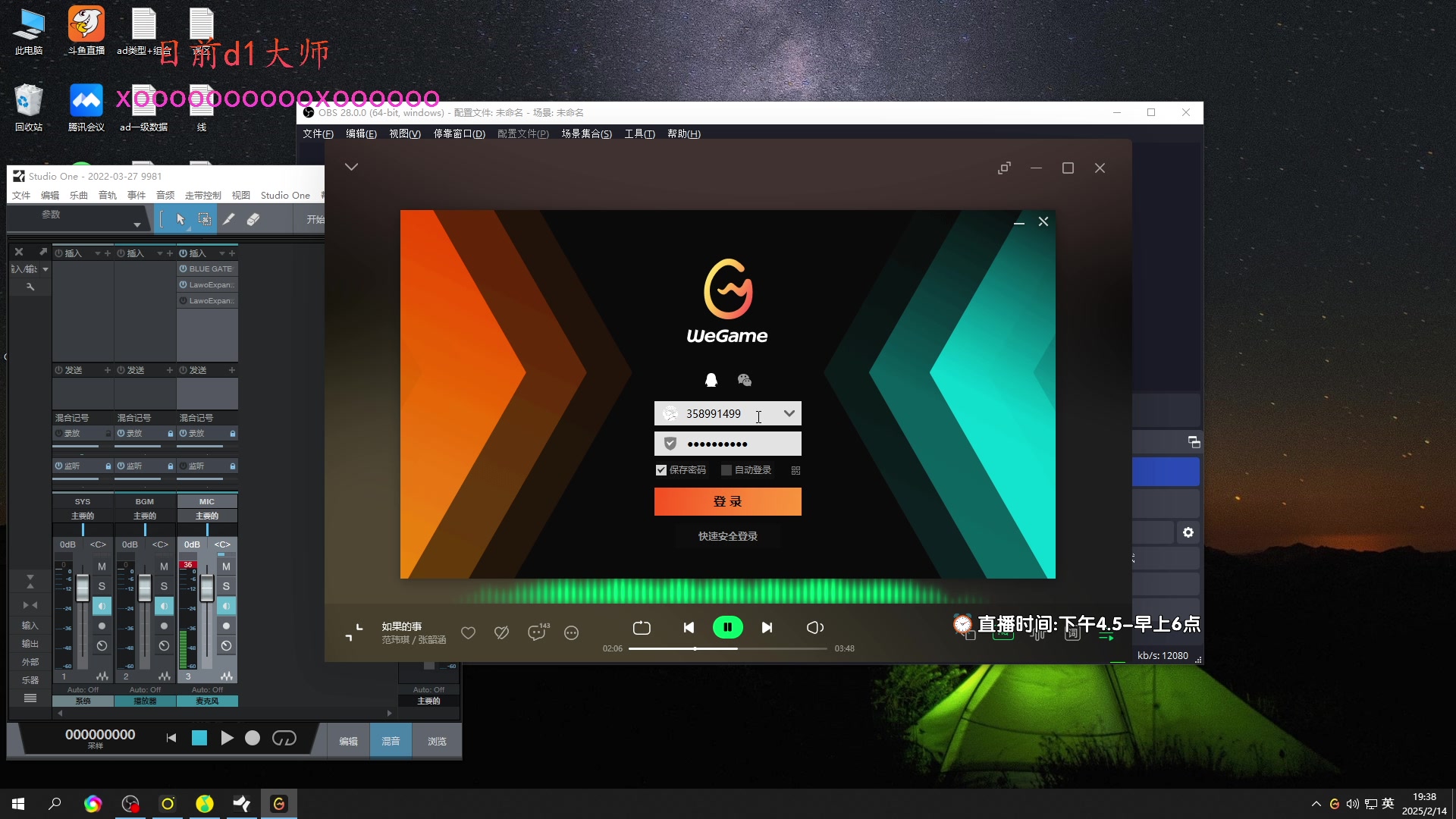Open song comments (143) icon

pos(538,632)
